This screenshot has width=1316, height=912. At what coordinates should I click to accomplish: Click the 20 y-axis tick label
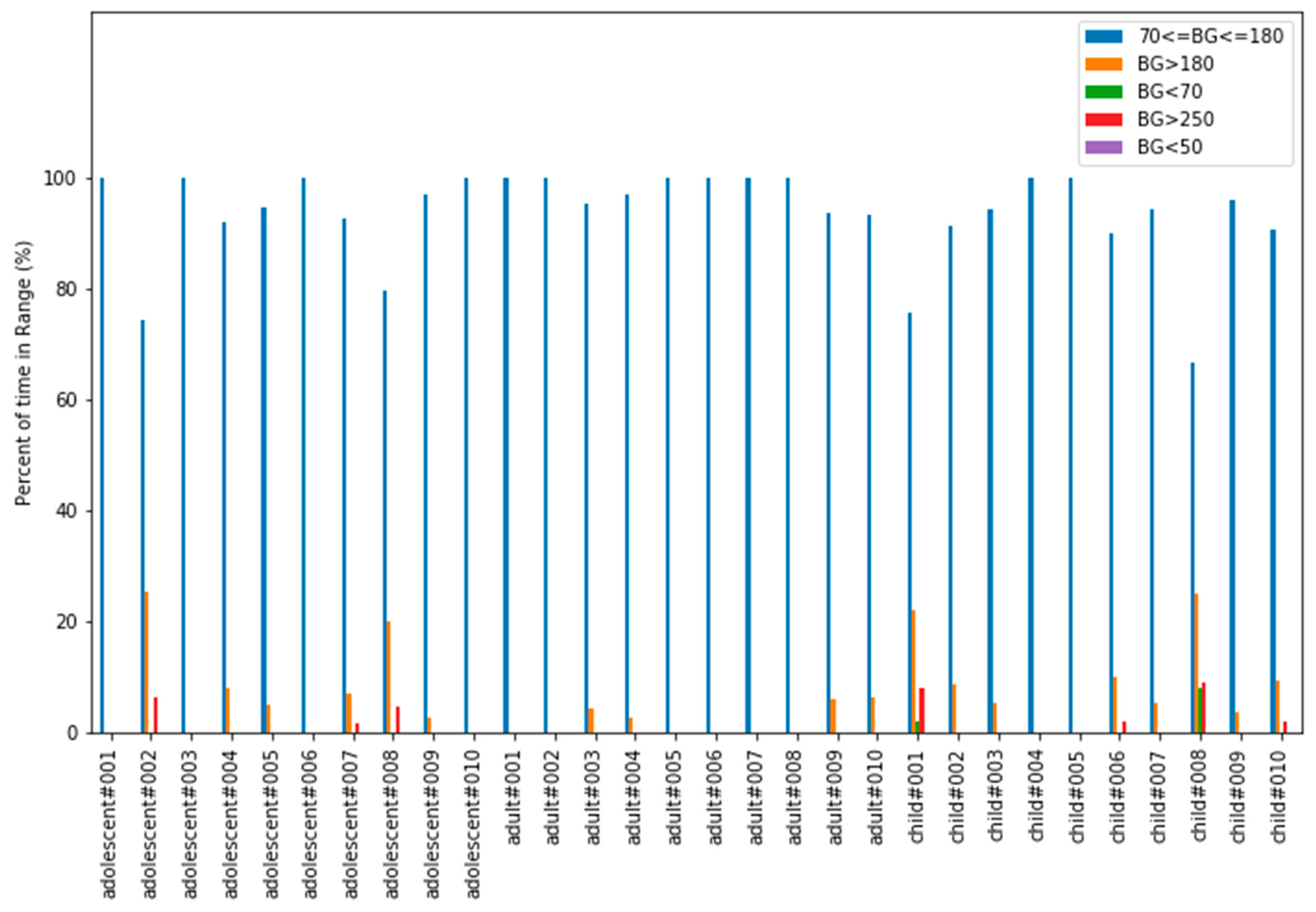tap(65, 622)
